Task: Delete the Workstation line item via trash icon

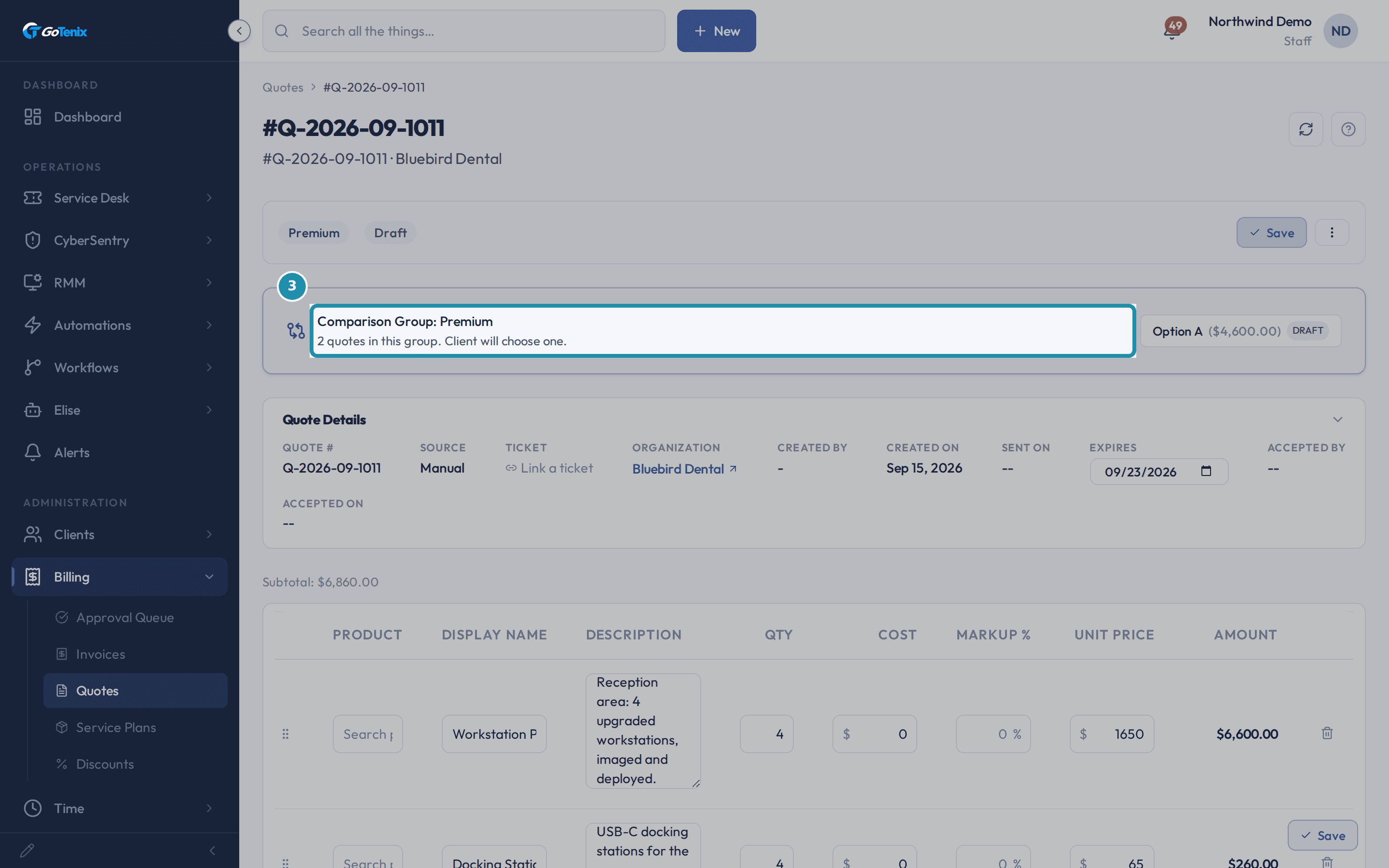Action: click(x=1327, y=733)
